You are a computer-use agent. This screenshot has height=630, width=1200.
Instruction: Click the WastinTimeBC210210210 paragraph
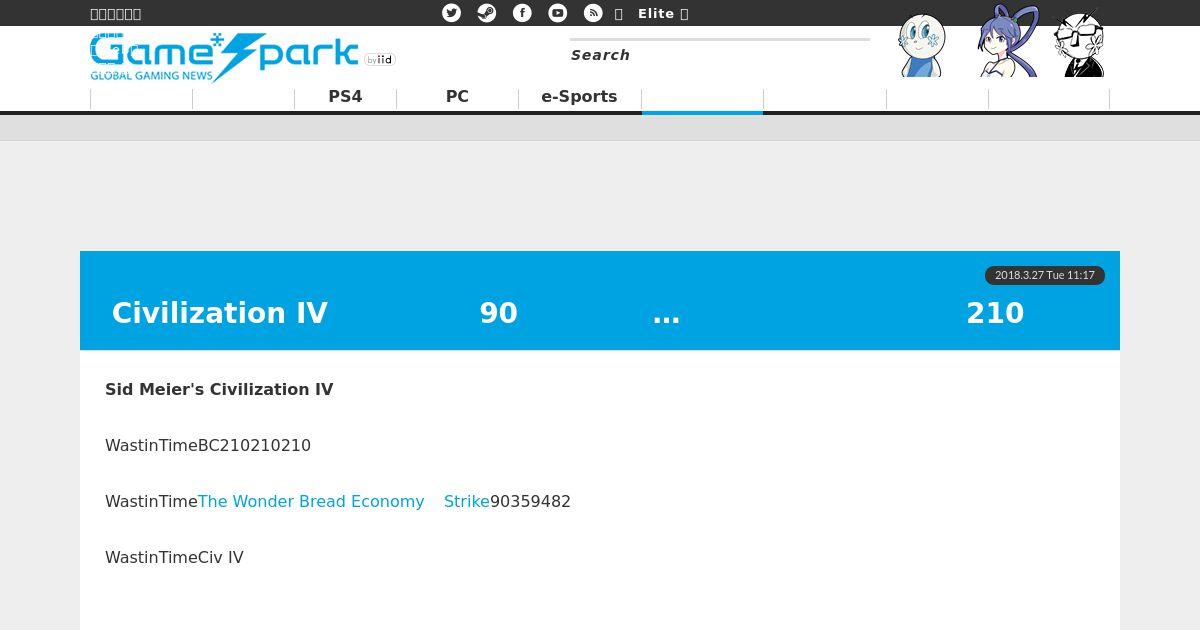(x=208, y=446)
